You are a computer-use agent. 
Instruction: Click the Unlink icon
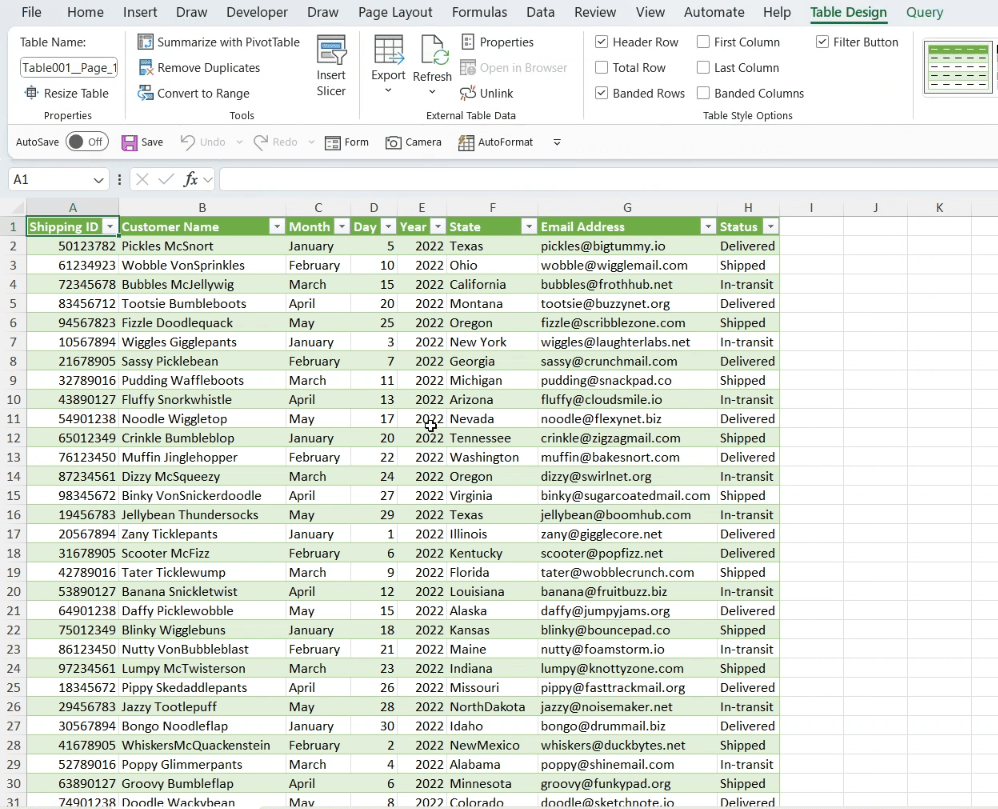coord(467,93)
